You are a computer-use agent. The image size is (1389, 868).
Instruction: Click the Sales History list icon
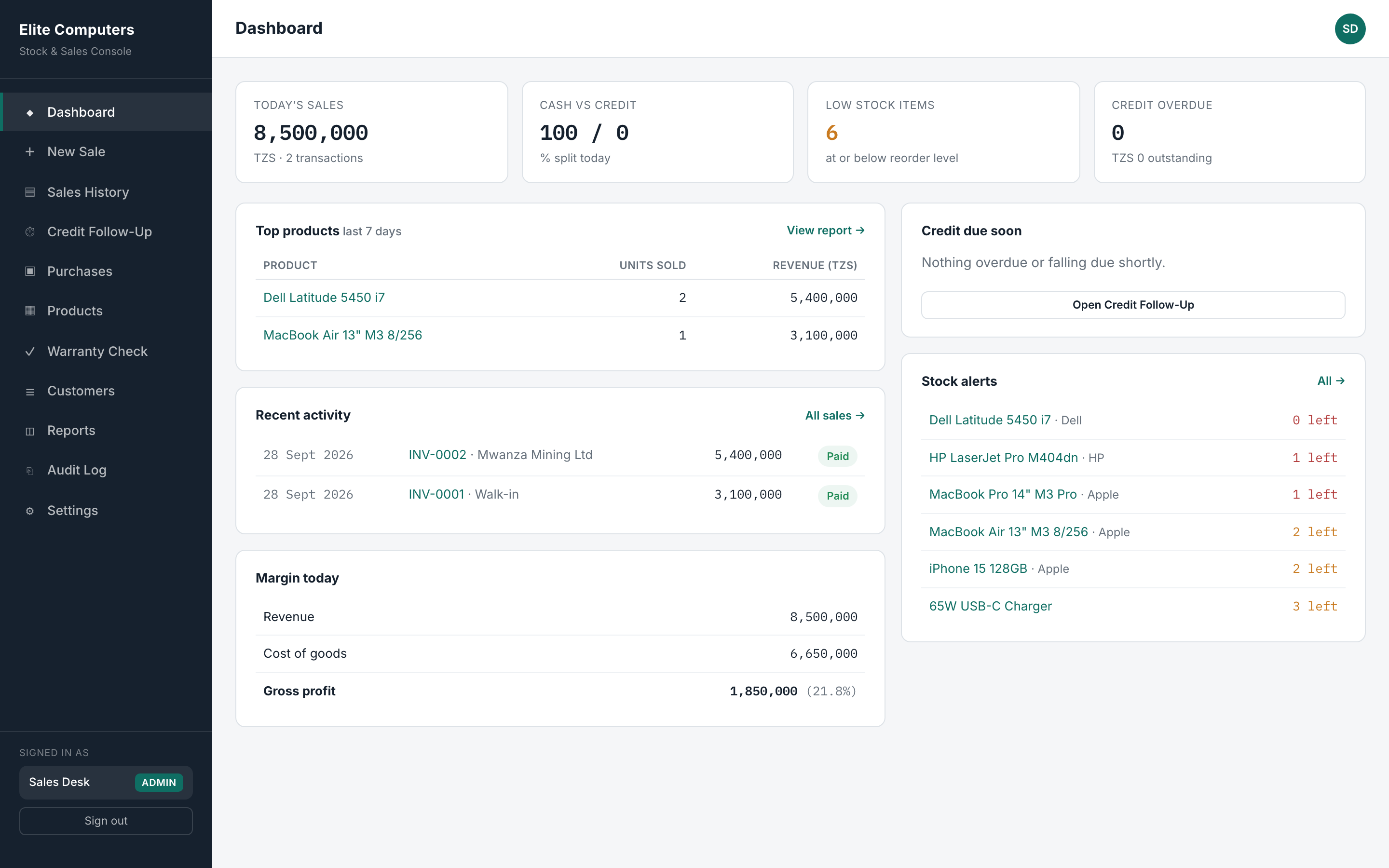[30, 192]
